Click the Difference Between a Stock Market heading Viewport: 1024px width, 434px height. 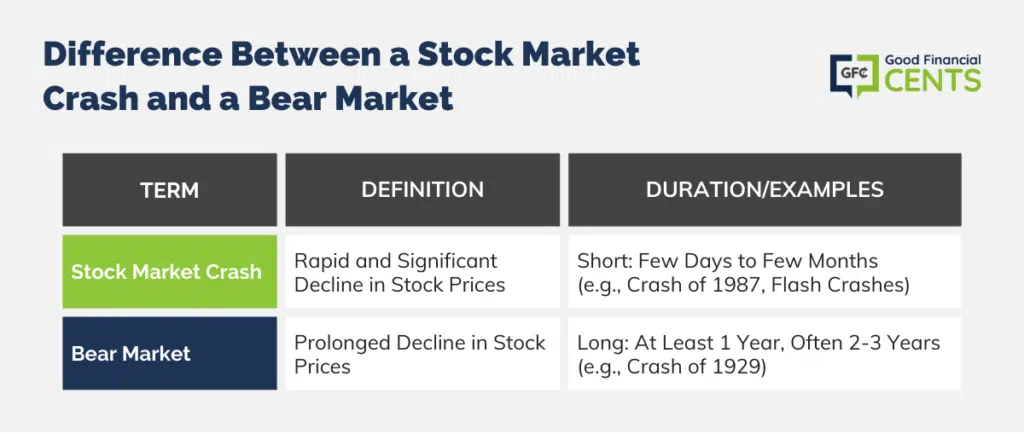[x=342, y=55]
